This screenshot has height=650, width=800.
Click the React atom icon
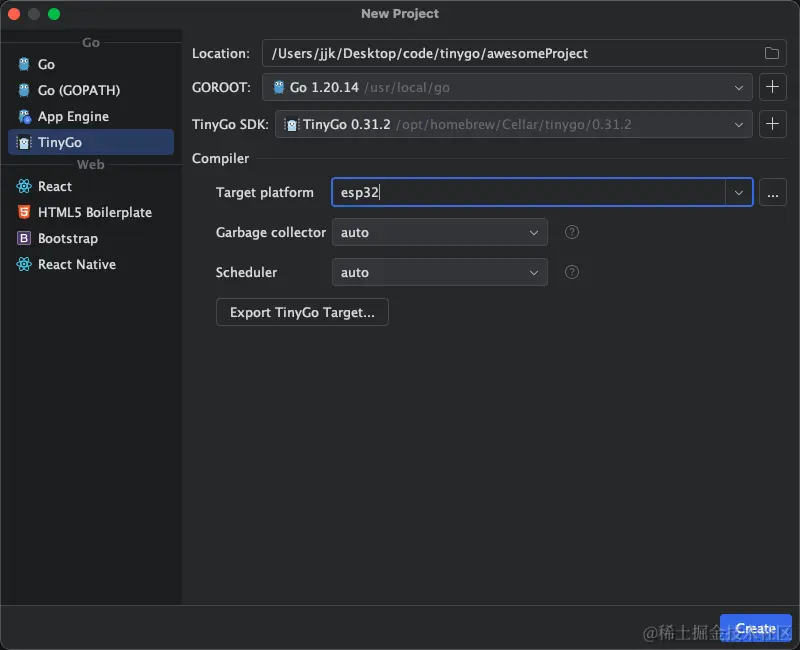24,186
